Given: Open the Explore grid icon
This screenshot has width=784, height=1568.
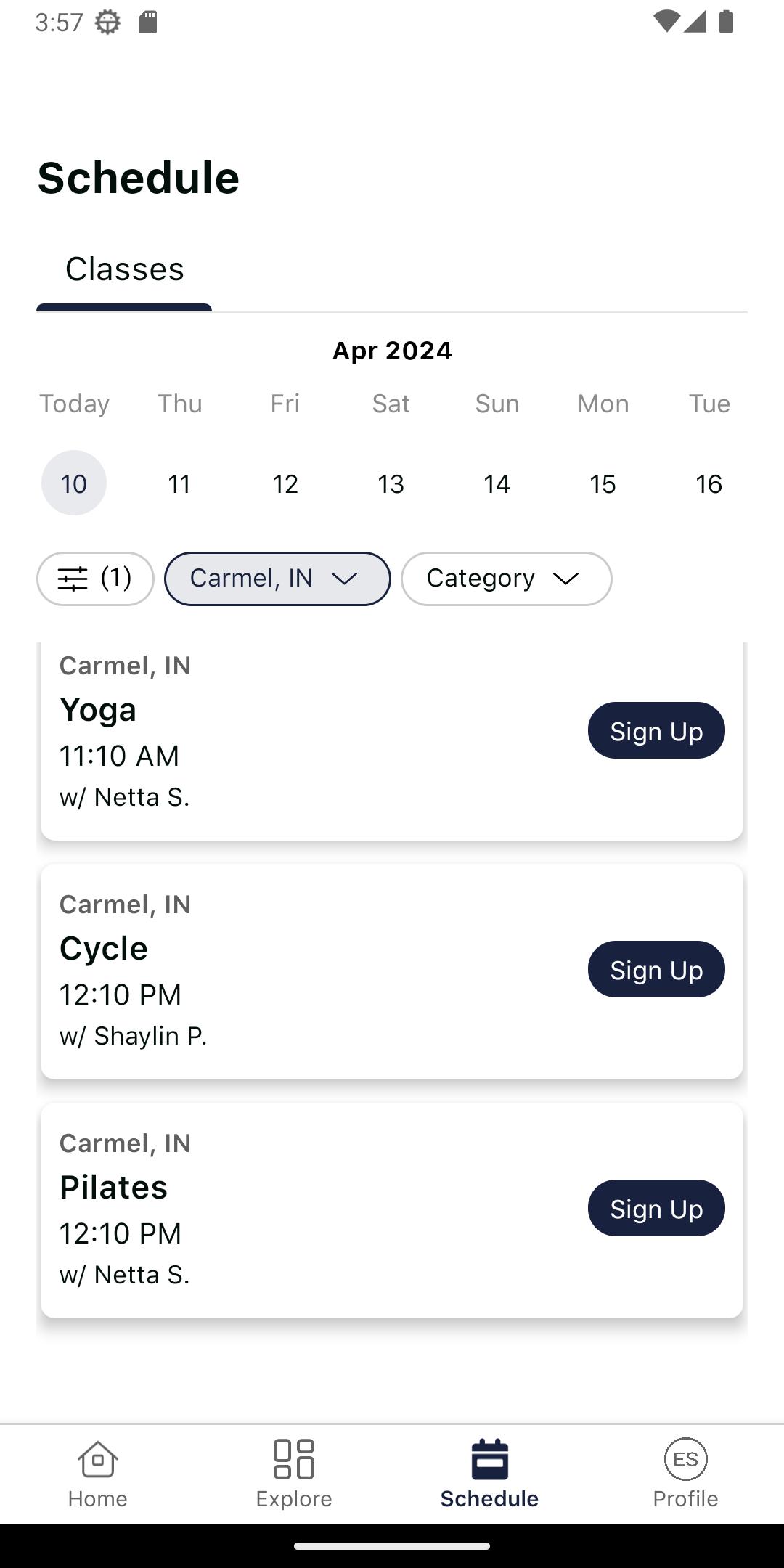Looking at the screenshot, I should pyautogui.click(x=294, y=1459).
